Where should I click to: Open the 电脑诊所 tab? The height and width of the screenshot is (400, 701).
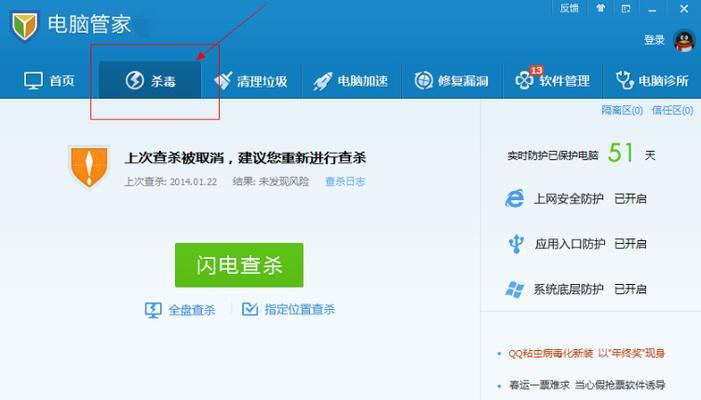click(652, 81)
